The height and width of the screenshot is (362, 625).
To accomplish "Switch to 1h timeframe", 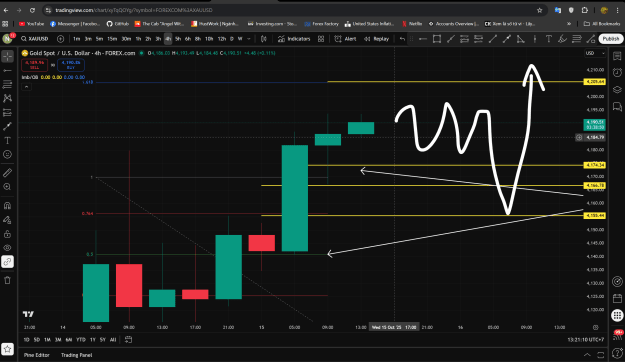I will [138, 39].
